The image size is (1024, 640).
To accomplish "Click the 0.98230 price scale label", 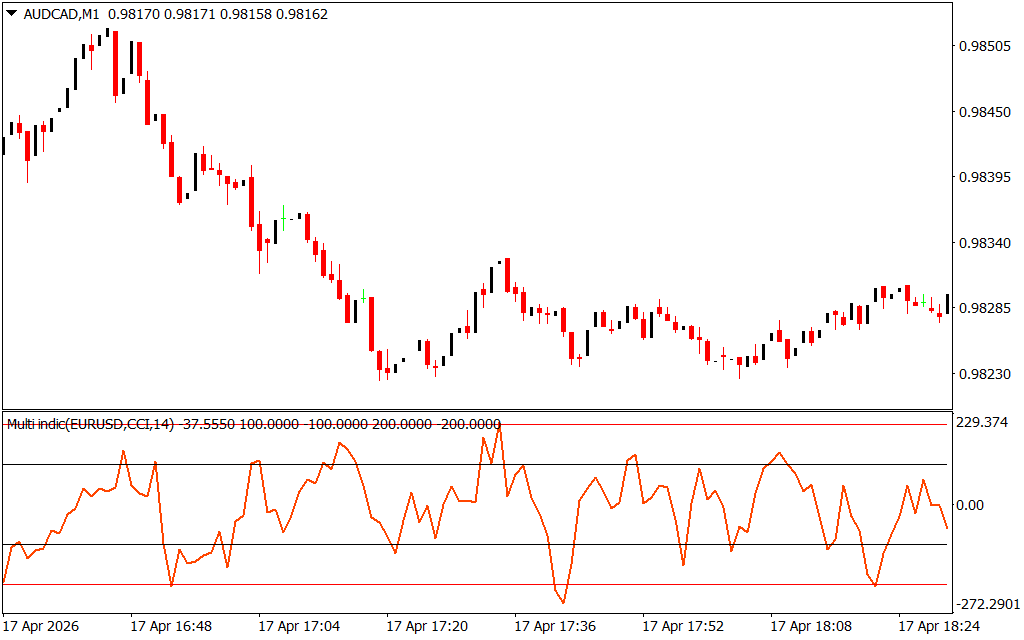I will click(984, 374).
